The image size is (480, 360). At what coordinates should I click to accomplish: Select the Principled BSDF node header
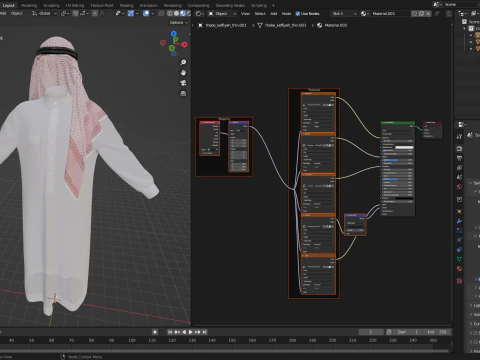coord(398,123)
